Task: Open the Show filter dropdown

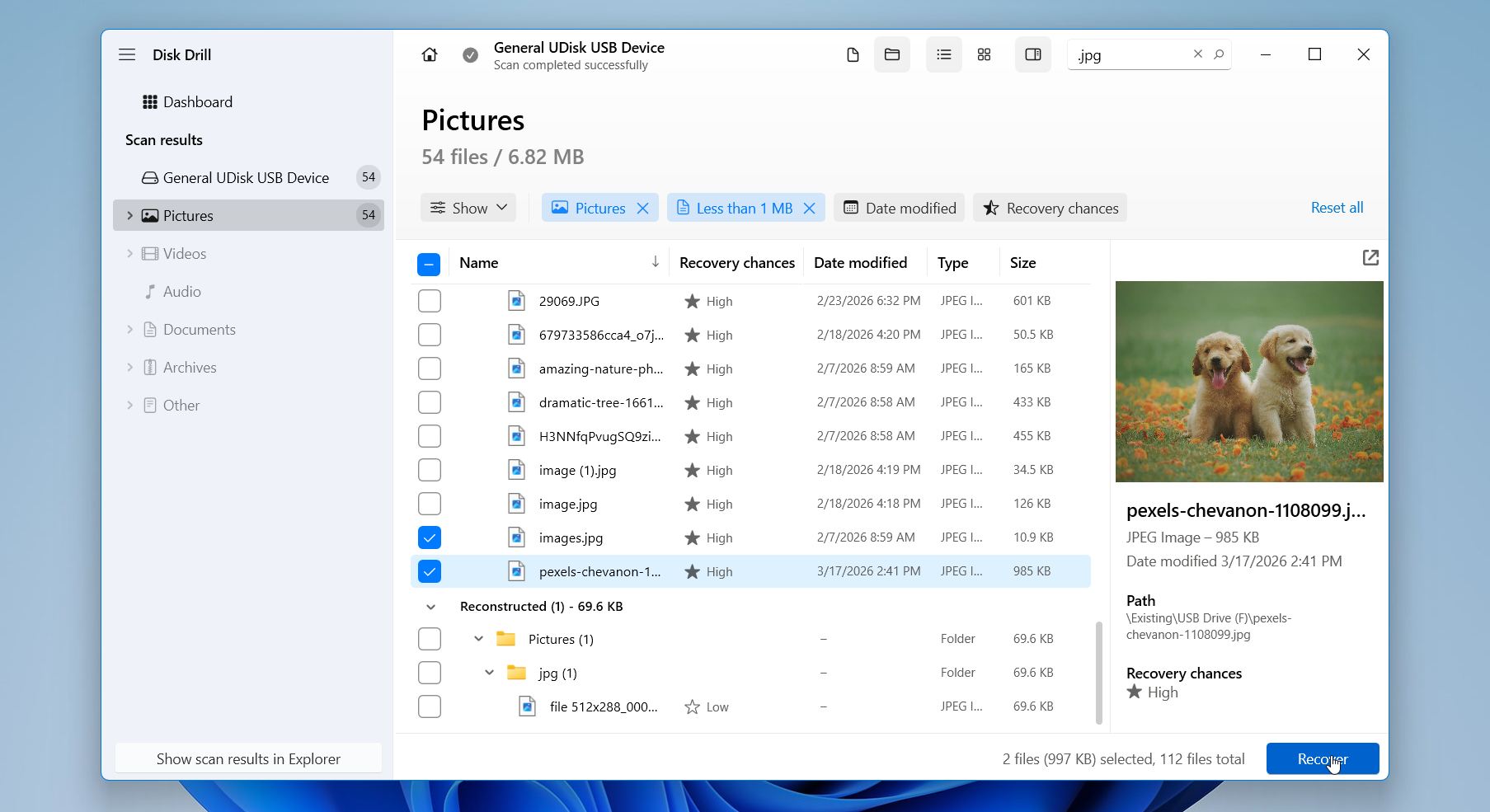Action: coord(468,208)
